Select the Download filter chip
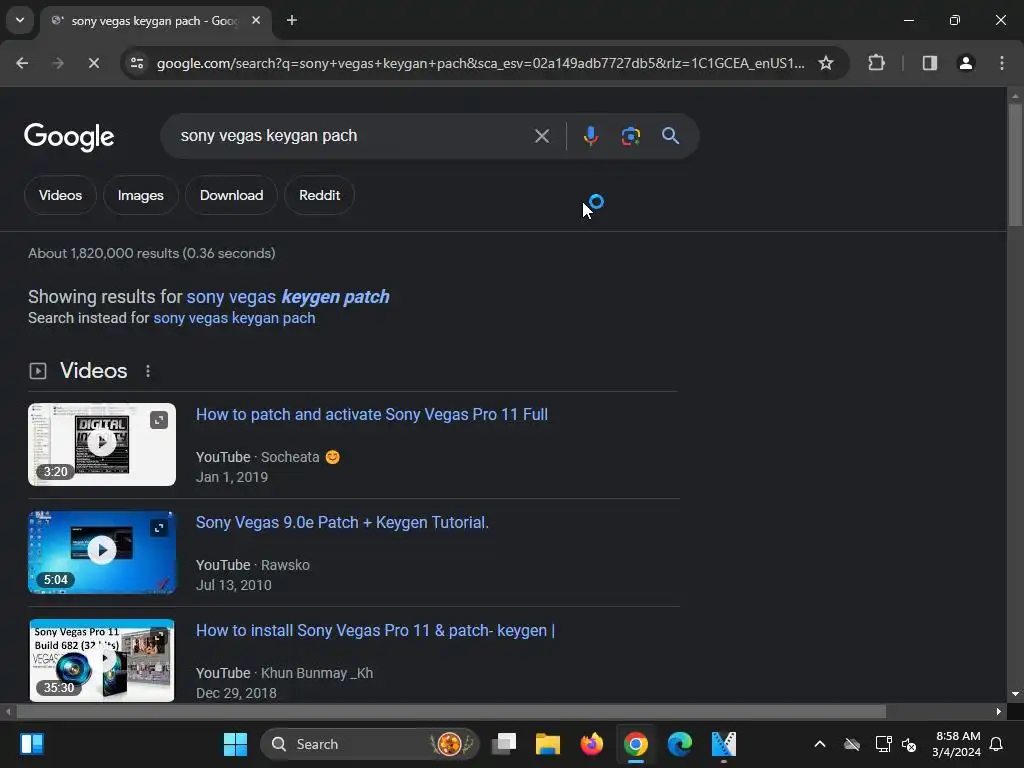1024x768 pixels. [231, 195]
